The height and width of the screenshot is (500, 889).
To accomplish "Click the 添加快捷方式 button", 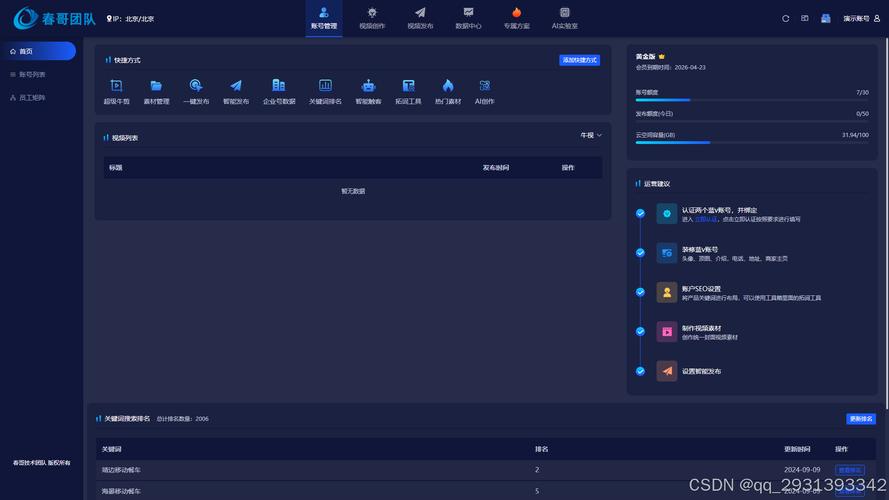I will [579, 60].
